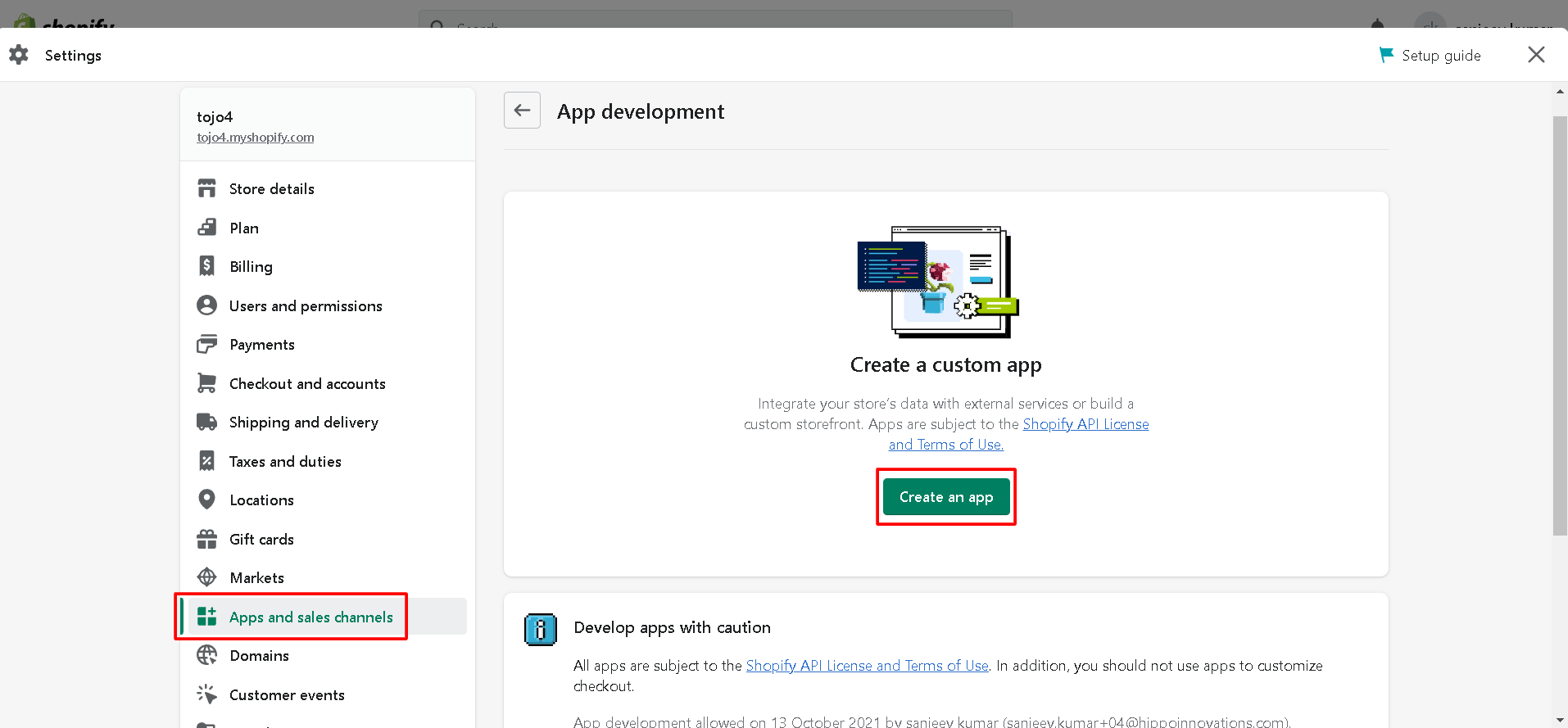1568x728 pixels.
Task: Click the Markets globe icon
Action: click(x=207, y=577)
